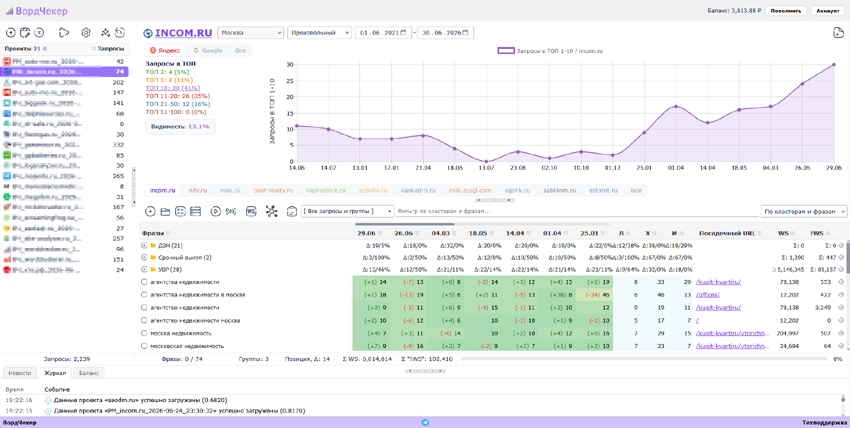Tick checkbox for москва недвижимость
Screen dimensions: 850x428
[144, 333]
